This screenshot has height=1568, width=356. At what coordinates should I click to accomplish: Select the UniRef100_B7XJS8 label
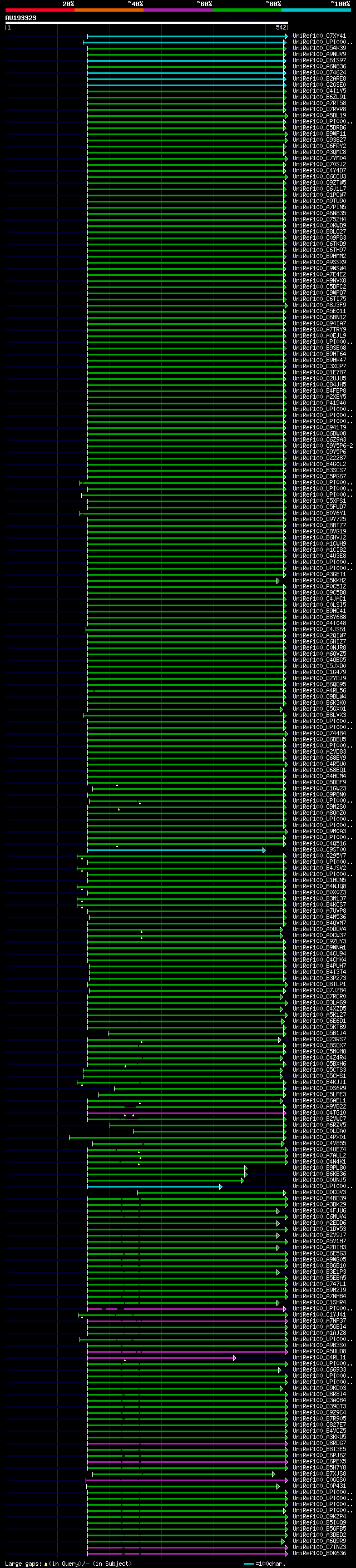tap(319, 1474)
